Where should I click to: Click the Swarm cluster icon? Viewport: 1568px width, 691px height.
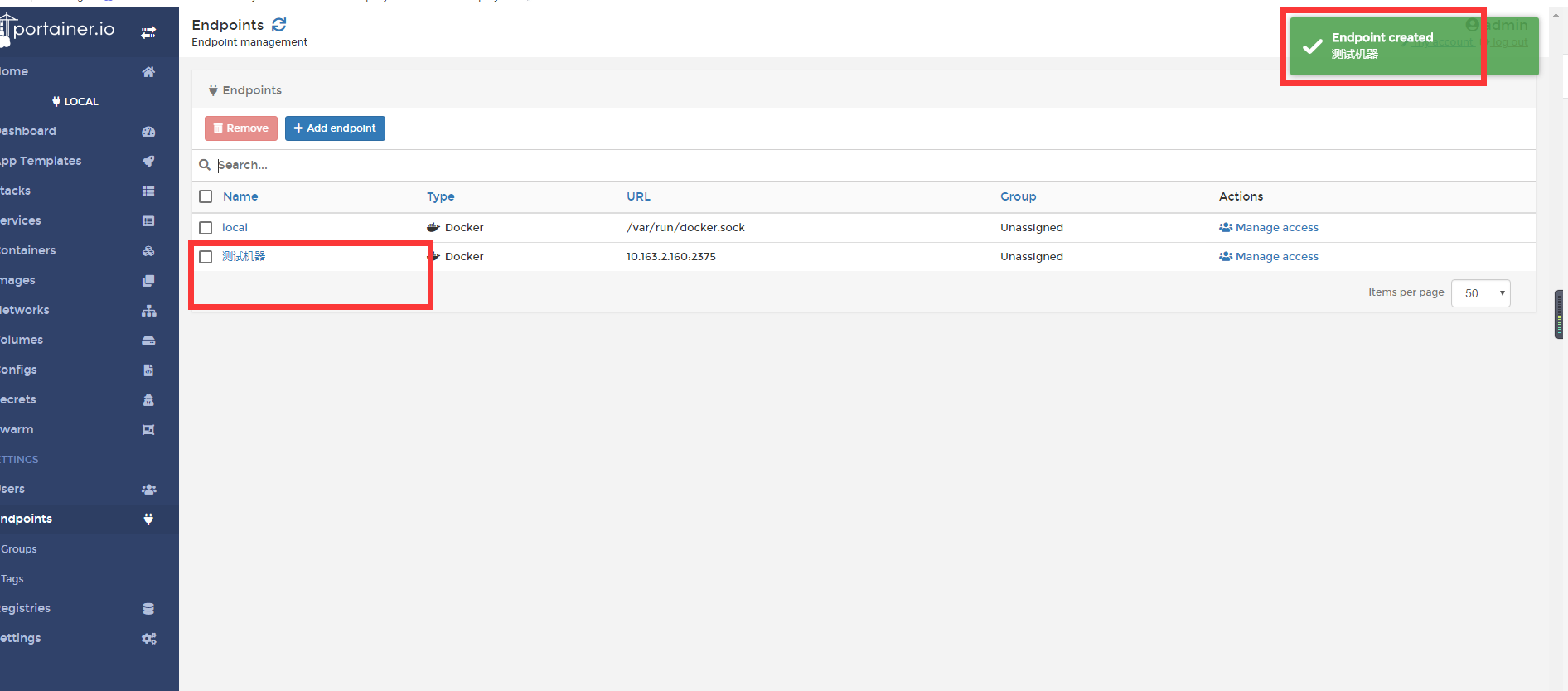pos(148,430)
